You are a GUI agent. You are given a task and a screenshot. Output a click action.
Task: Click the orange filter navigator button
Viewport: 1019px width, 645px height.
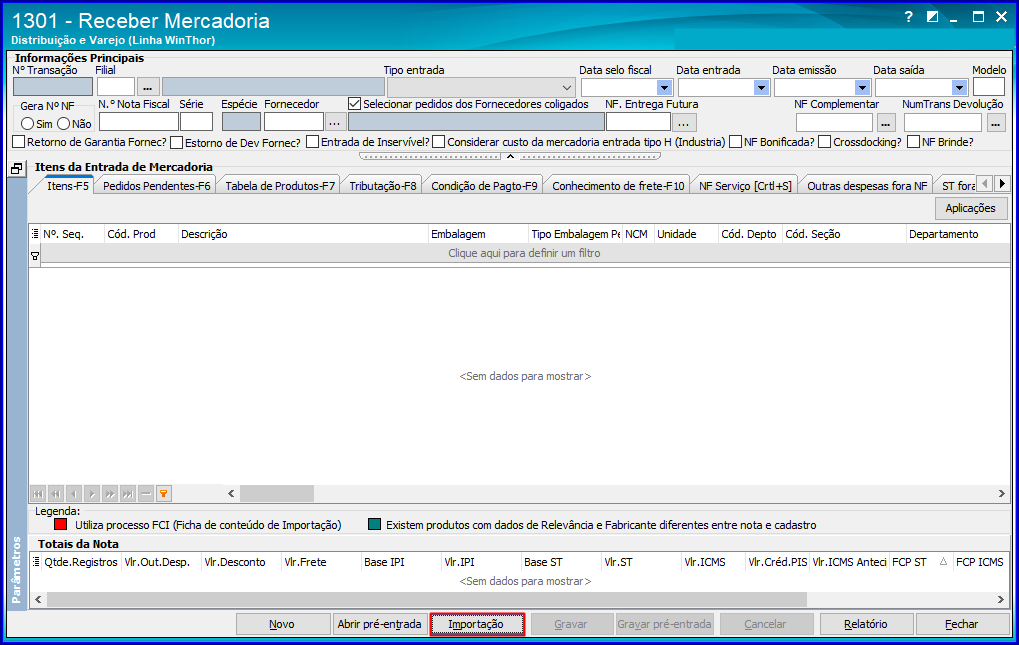(164, 494)
